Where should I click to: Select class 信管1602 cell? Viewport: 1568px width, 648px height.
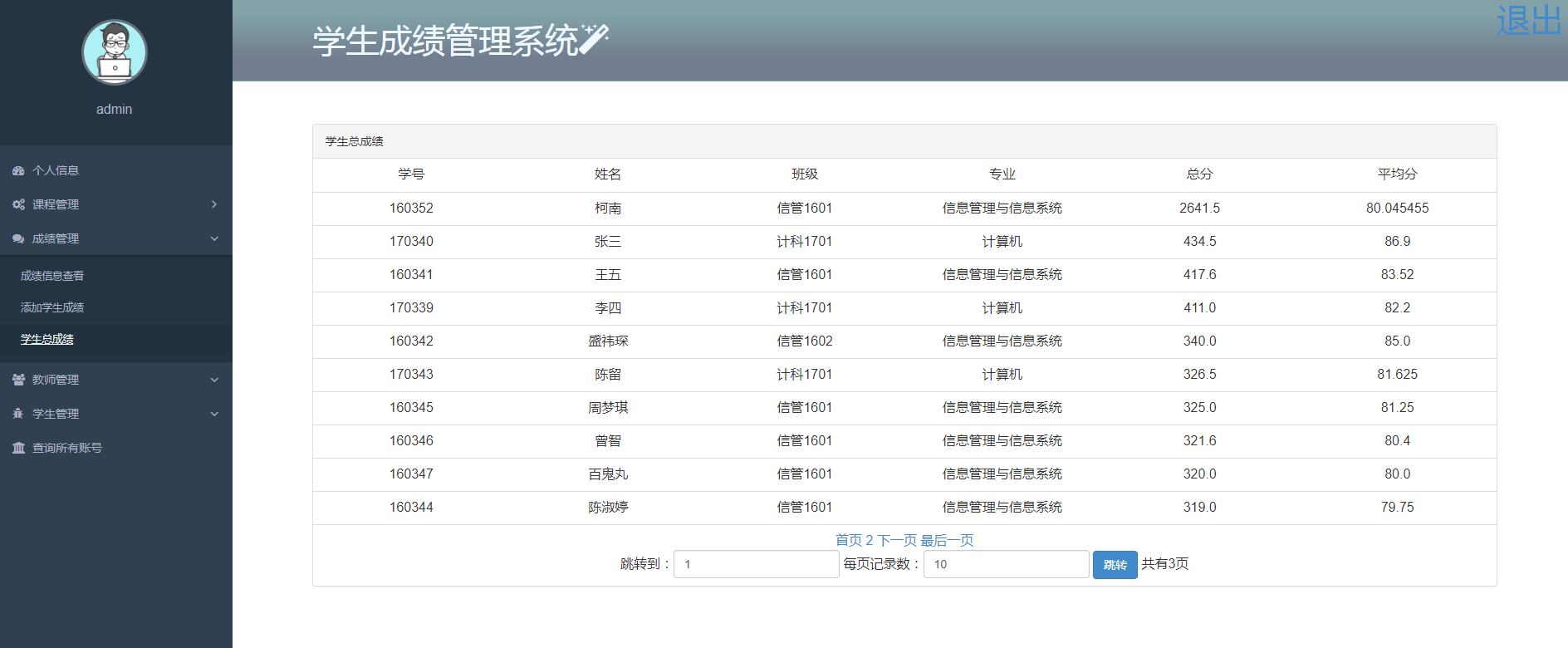[805, 341]
